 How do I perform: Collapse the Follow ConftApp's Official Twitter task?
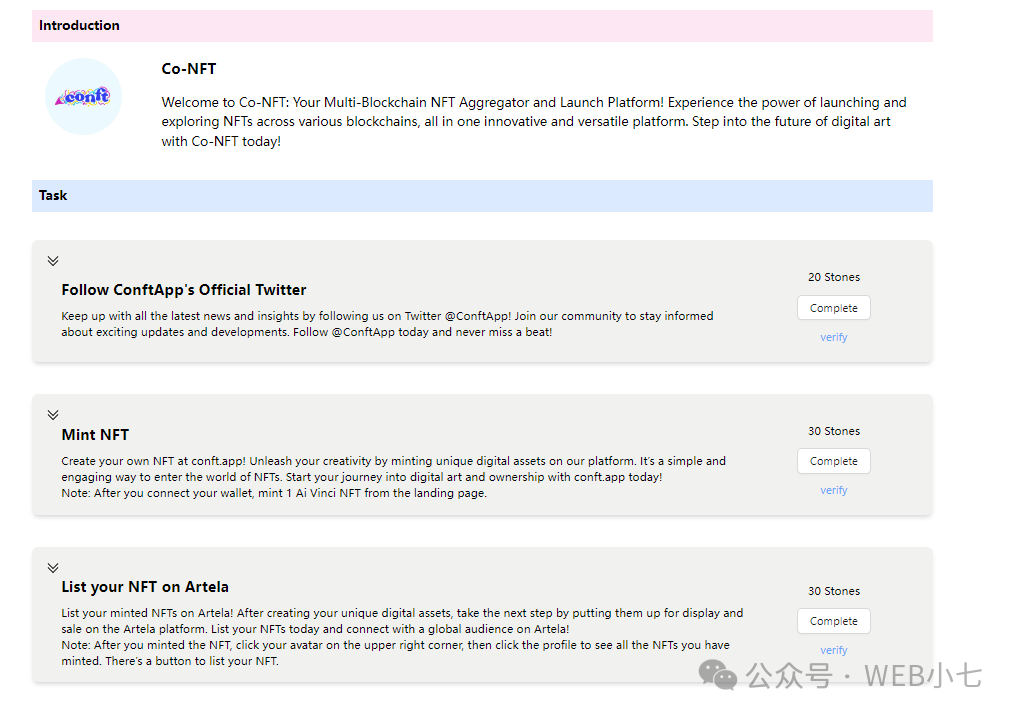53,261
